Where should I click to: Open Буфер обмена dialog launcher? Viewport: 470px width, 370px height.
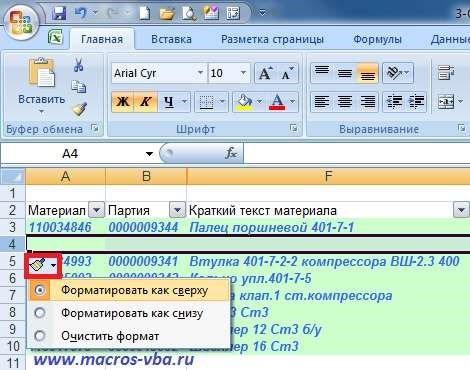point(95,128)
